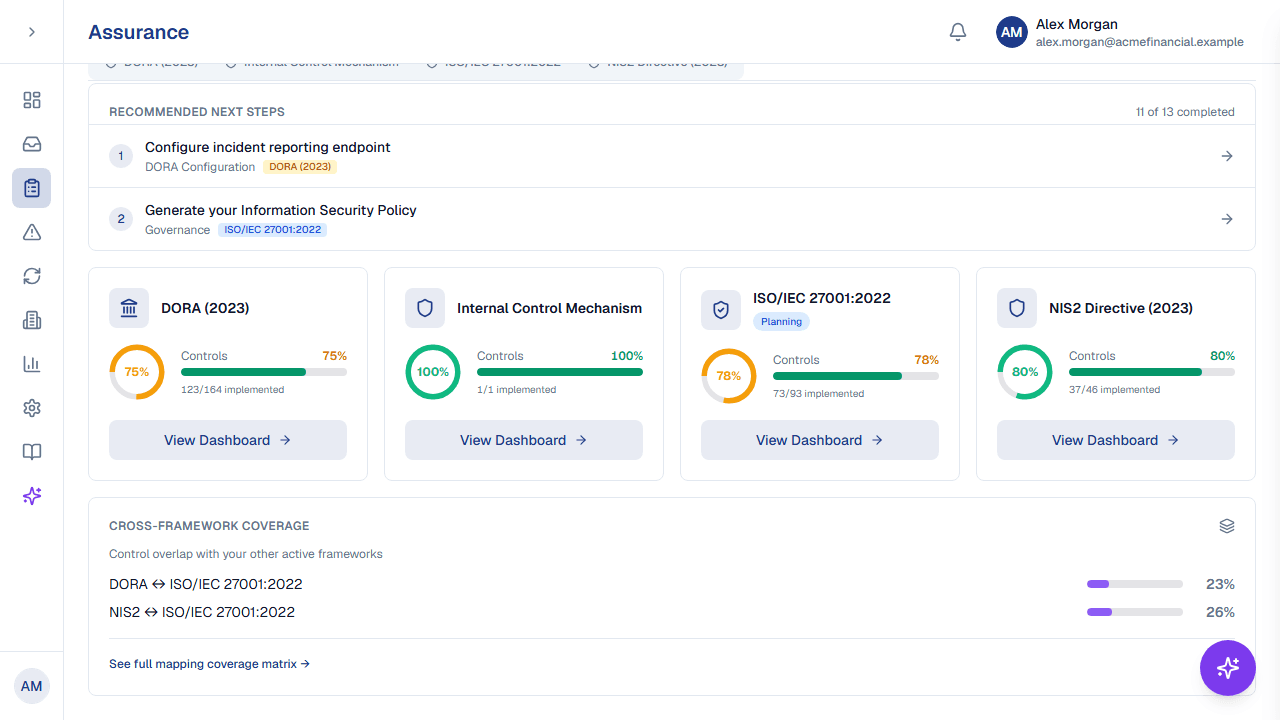
Task: View Dashboard for DORA (2023)
Action: (228, 440)
